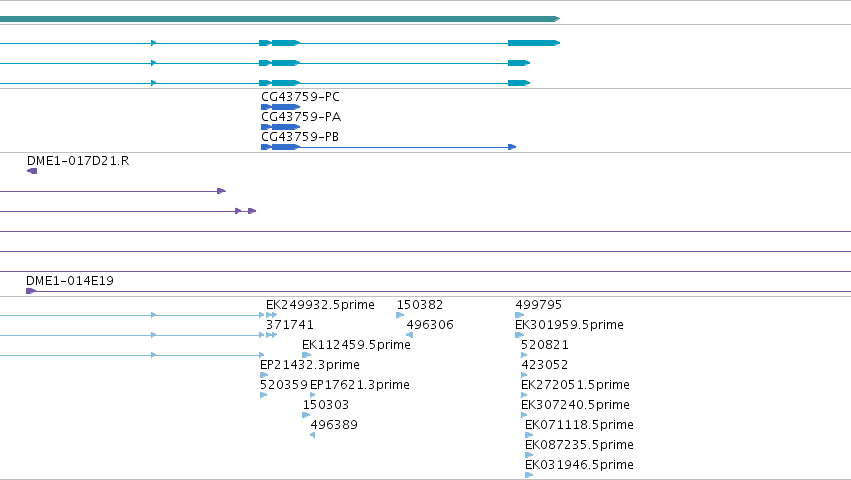
Task: Click the purple arrow glyph under DME1-017D21.R
Action: click(x=32, y=171)
